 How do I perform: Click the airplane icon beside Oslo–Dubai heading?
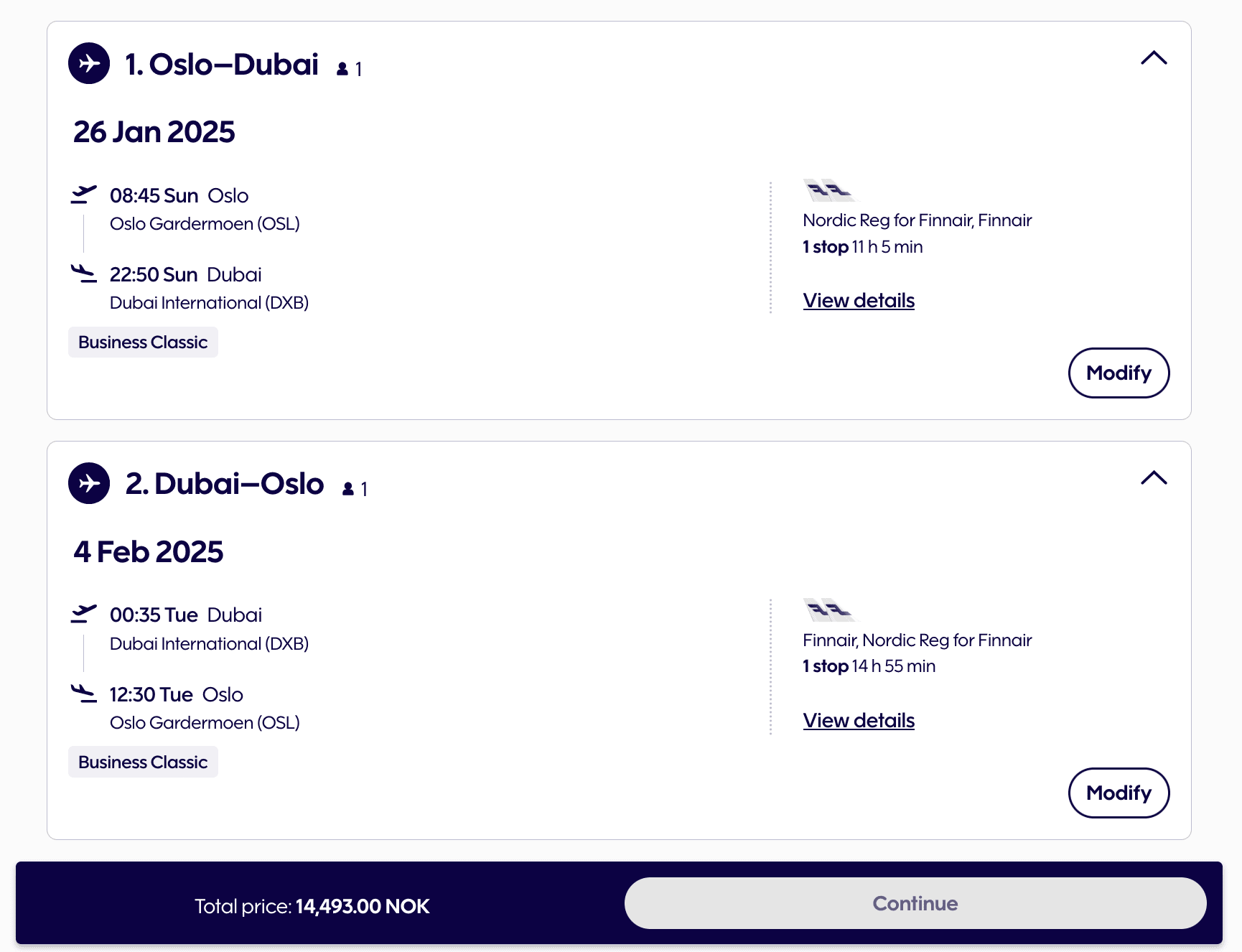[89, 64]
